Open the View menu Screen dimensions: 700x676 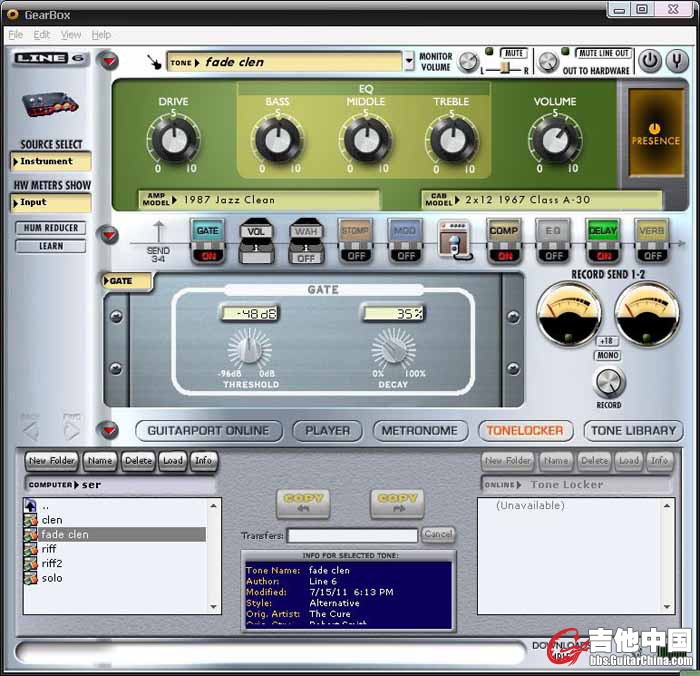tap(71, 35)
